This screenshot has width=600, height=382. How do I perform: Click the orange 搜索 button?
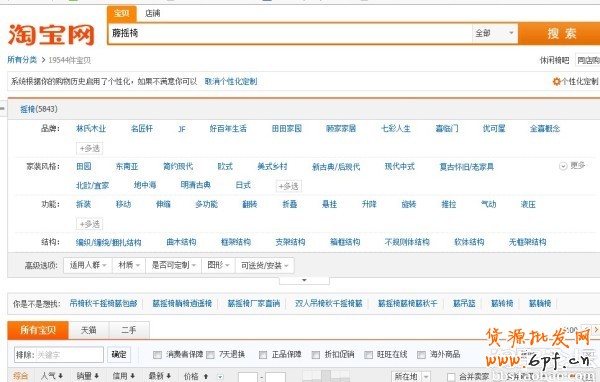[x=560, y=33]
